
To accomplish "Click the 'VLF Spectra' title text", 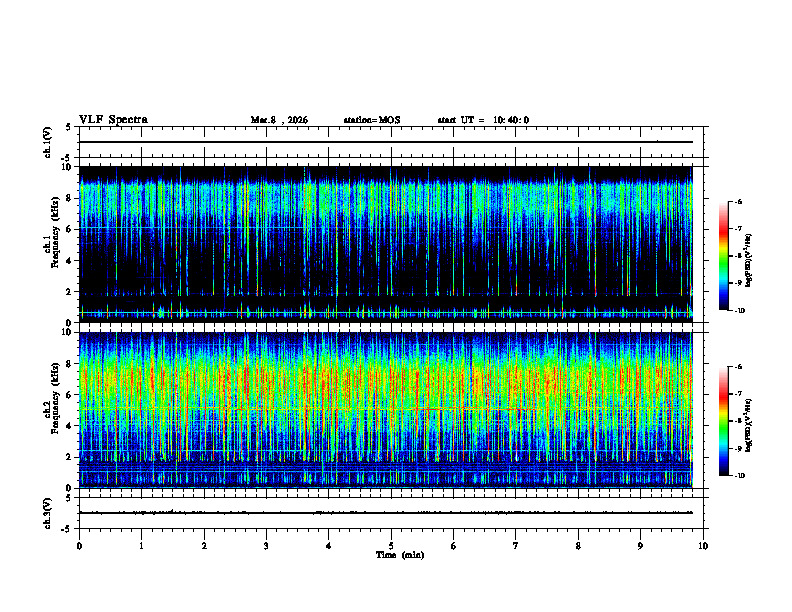I will pos(113,120).
